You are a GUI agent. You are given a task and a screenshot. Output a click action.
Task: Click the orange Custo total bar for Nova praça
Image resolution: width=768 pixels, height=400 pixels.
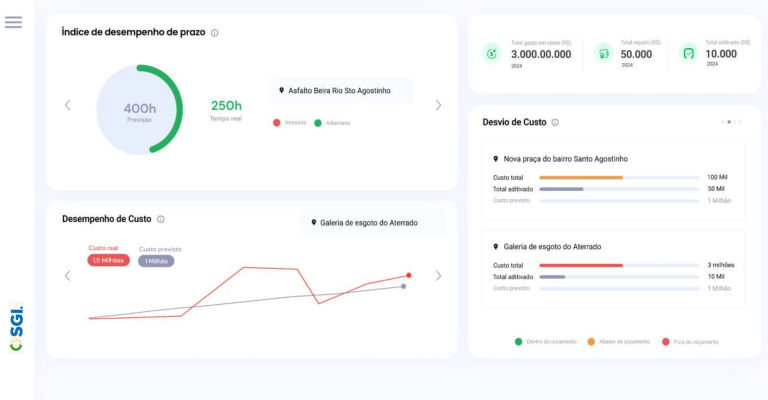coord(580,177)
